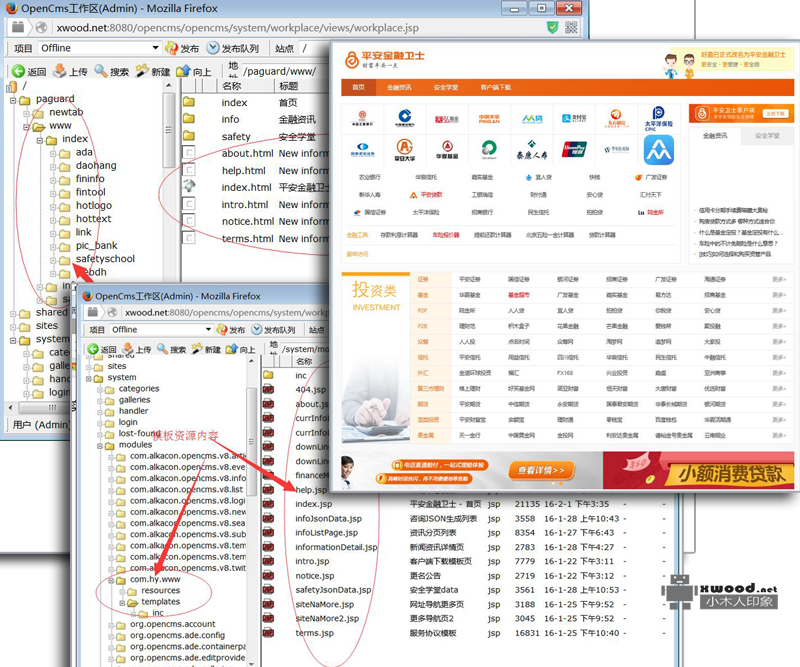Collapse the com.hy.www module node
This screenshot has height=667, width=800.
(111, 580)
